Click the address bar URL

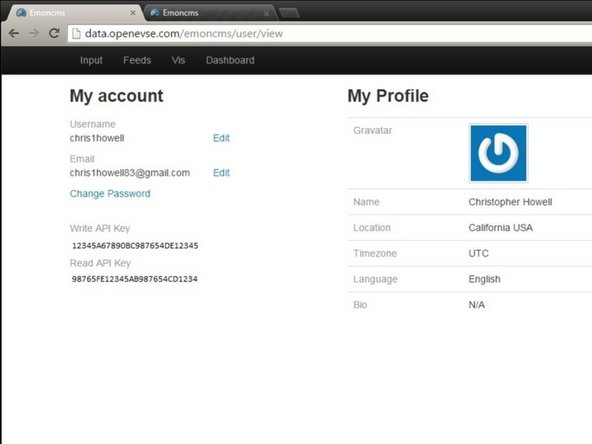(184, 34)
